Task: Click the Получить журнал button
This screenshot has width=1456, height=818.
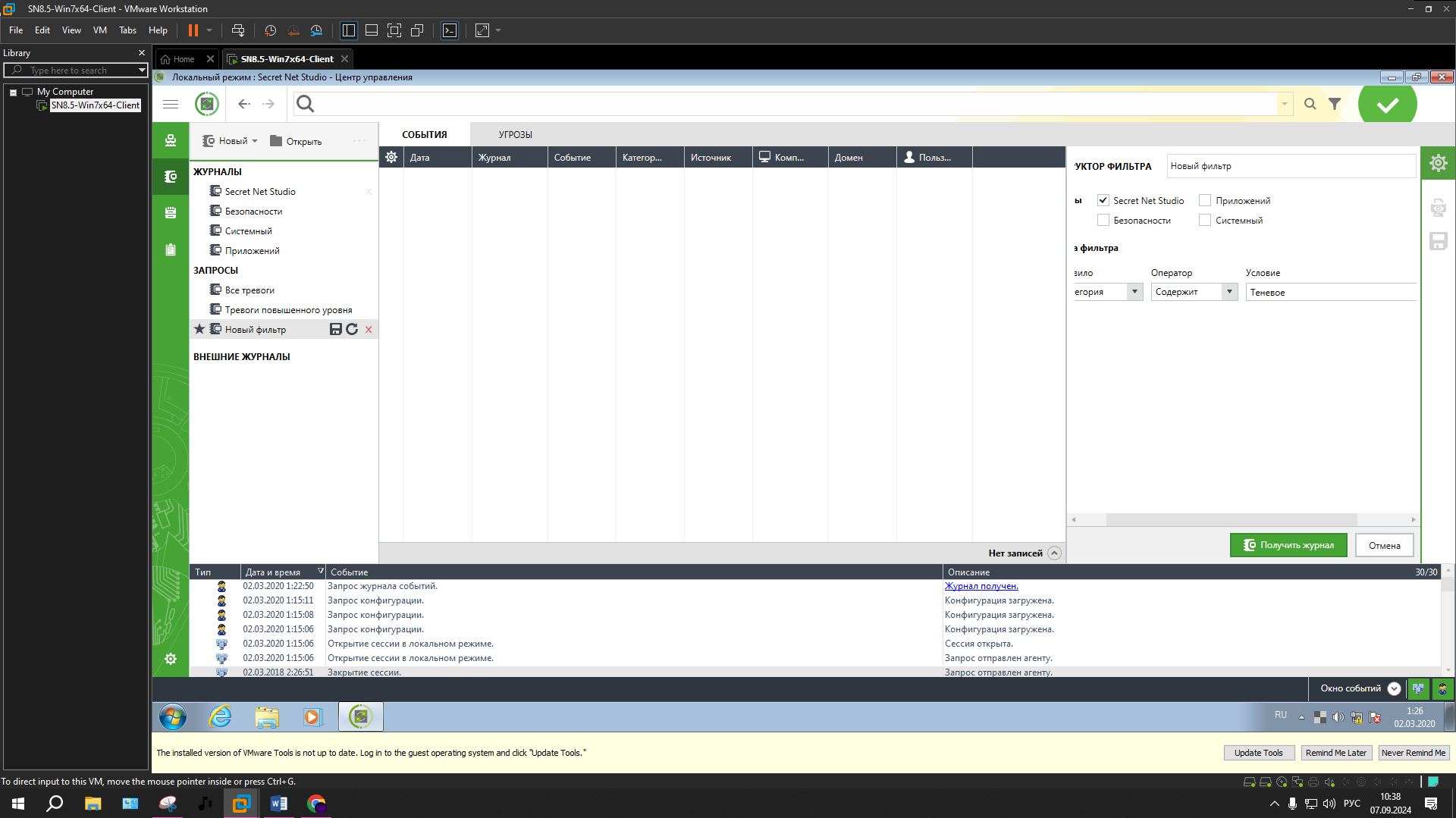Action: 1288,545
